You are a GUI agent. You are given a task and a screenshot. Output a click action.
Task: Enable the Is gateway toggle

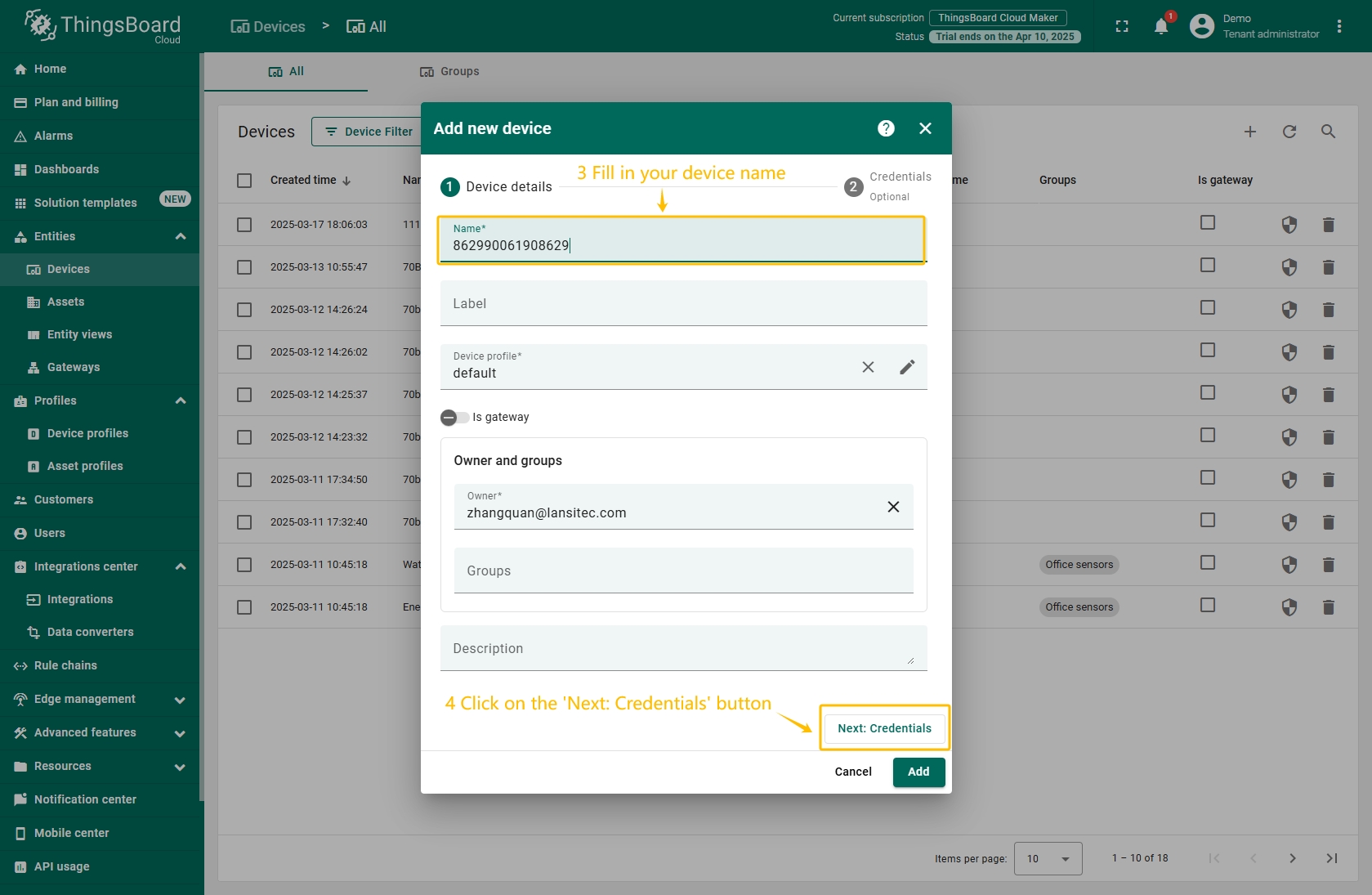[454, 418]
